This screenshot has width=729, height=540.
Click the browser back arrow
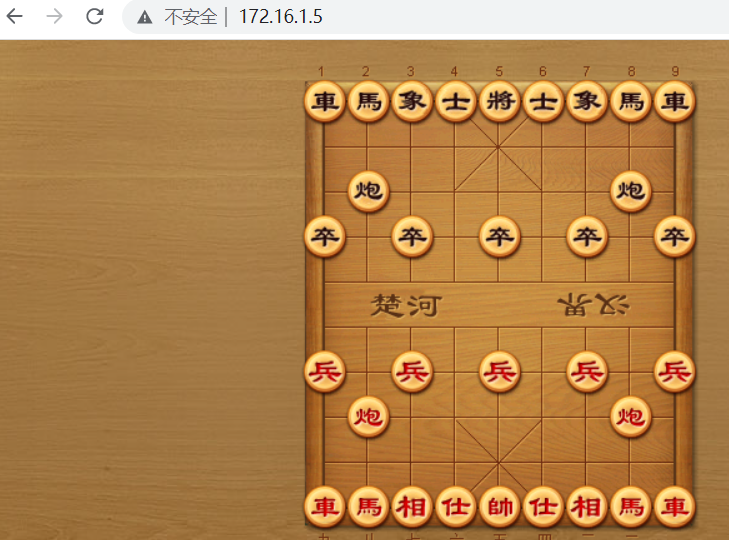click(15, 17)
